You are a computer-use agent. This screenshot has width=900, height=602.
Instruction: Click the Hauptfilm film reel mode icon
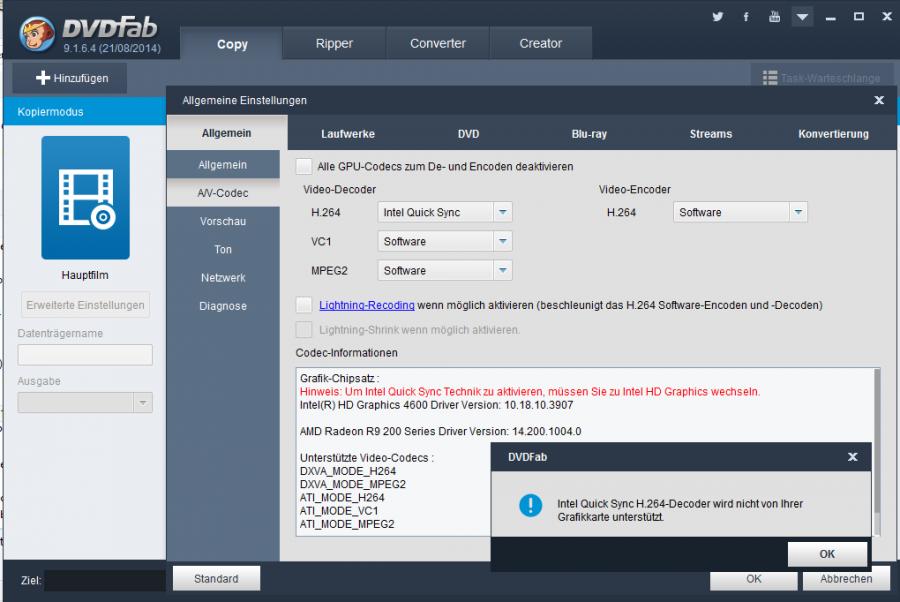pyautogui.click(x=86, y=197)
